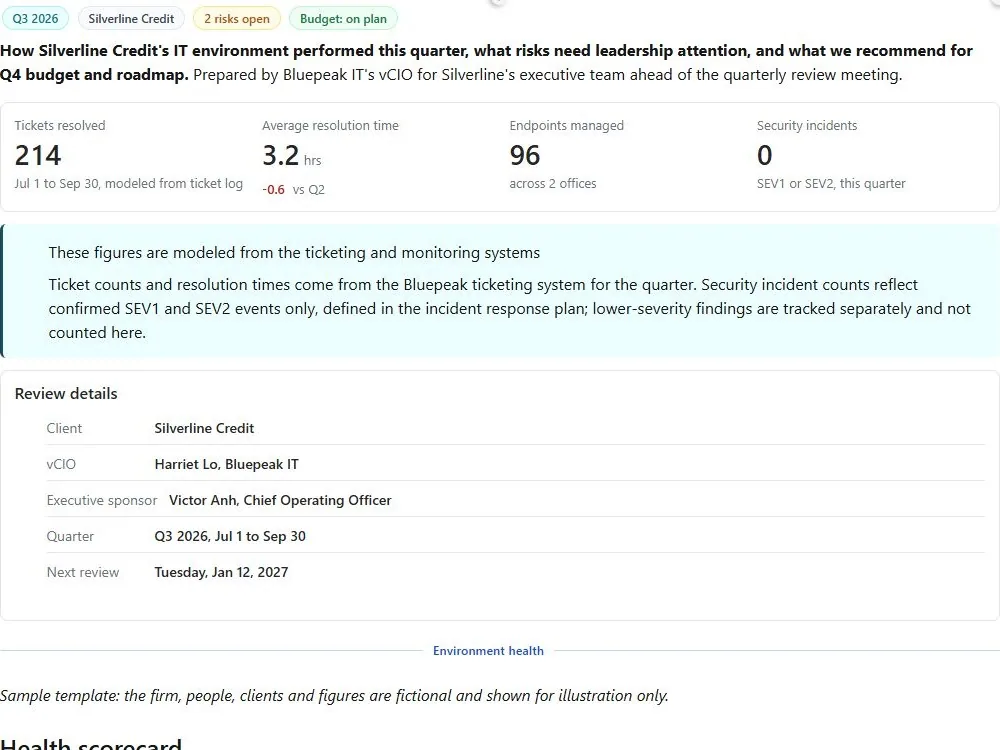Click Quarter value Q3 2026, Jul 1 to Sep 30
This screenshot has height=750, width=1000.
[x=230, y=536]
